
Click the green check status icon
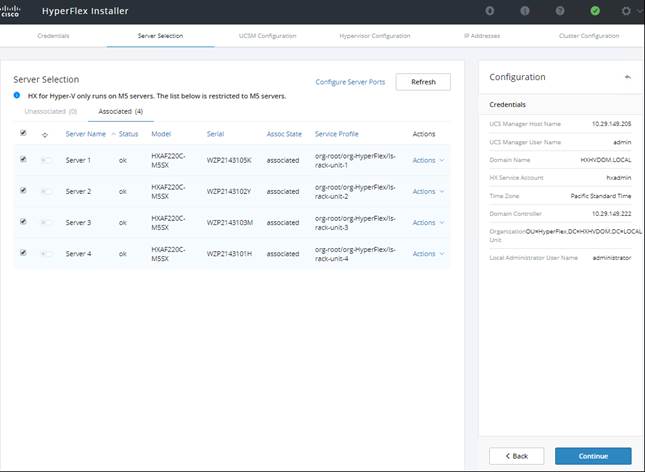click(x=595, y=11)
